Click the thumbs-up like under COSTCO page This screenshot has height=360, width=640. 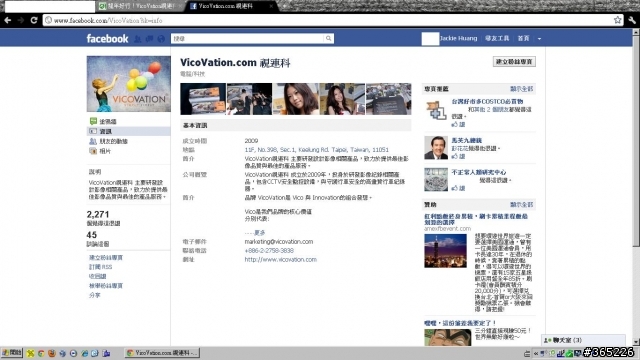[458, 124]
